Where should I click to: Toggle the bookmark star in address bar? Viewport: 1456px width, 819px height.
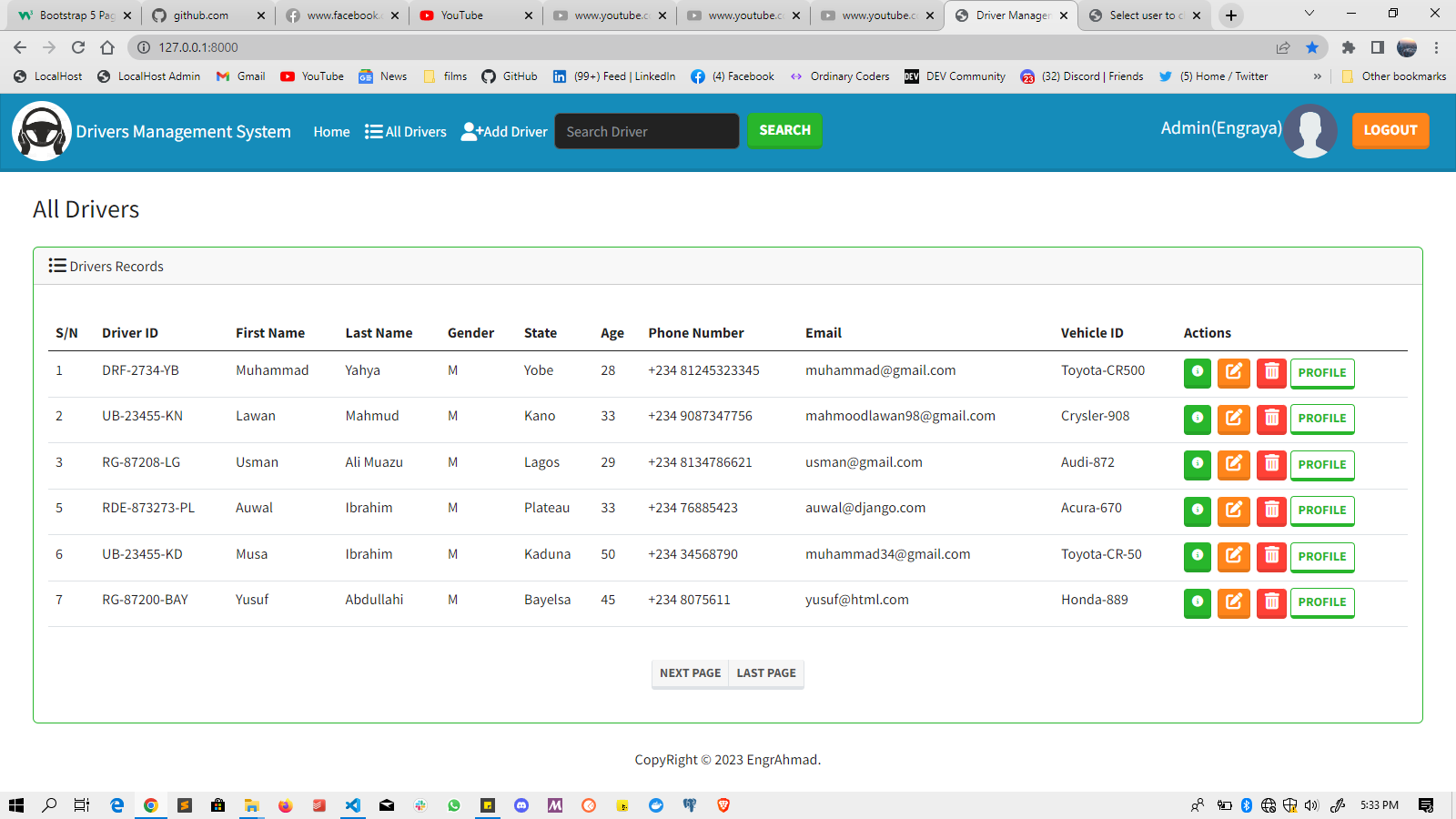[x=1312, y=47]
